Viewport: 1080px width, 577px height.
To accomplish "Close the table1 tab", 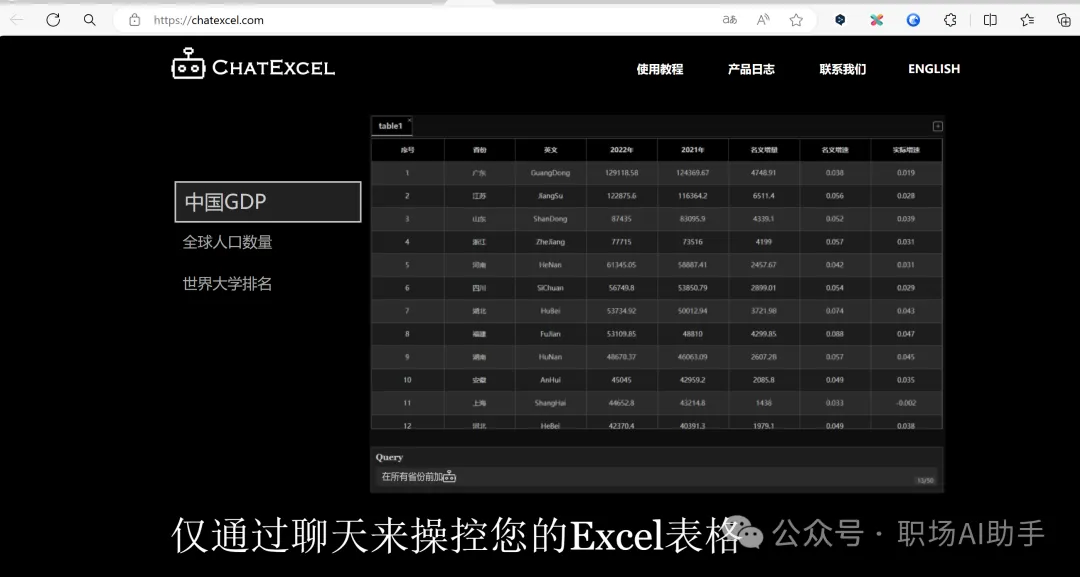I will [409, 121].
